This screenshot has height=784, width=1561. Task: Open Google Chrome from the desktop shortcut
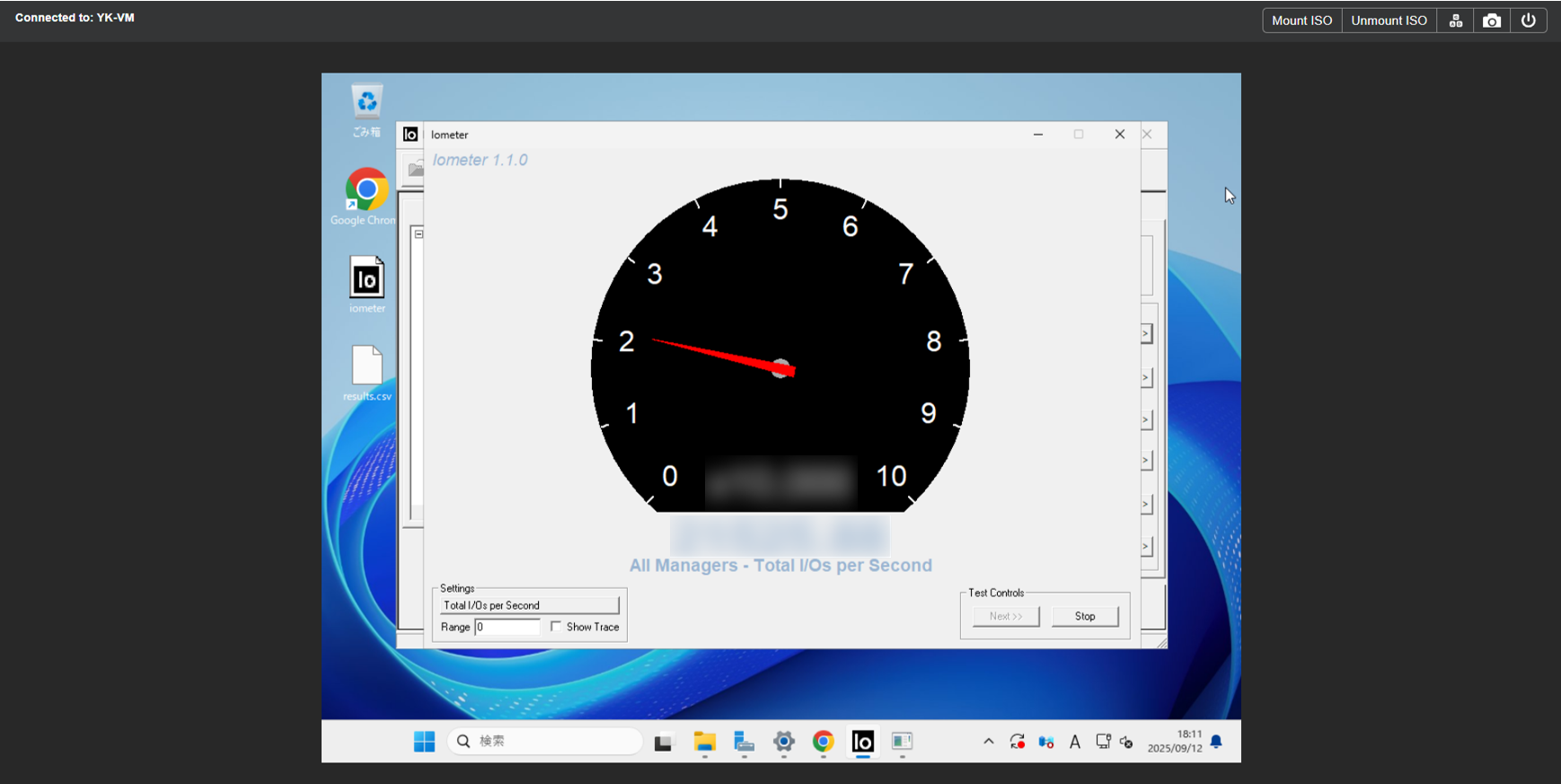click(366, 190)
